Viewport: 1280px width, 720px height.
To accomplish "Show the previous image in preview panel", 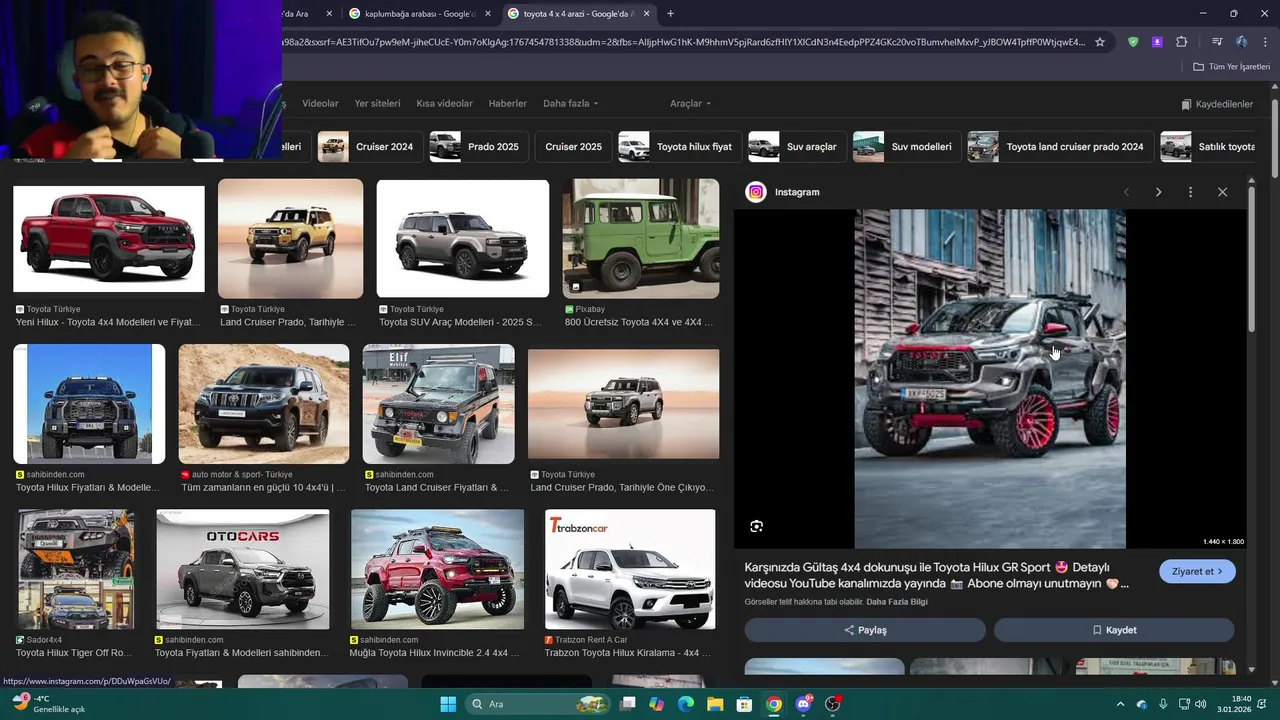I will tap(1126, 192).
